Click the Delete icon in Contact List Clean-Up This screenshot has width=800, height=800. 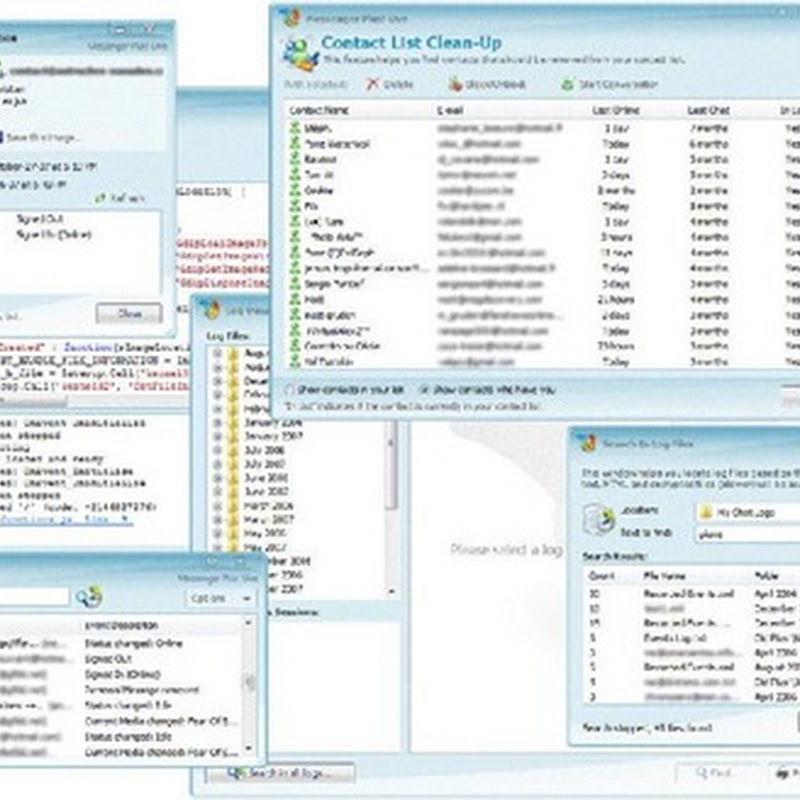[x=372, y=85]
